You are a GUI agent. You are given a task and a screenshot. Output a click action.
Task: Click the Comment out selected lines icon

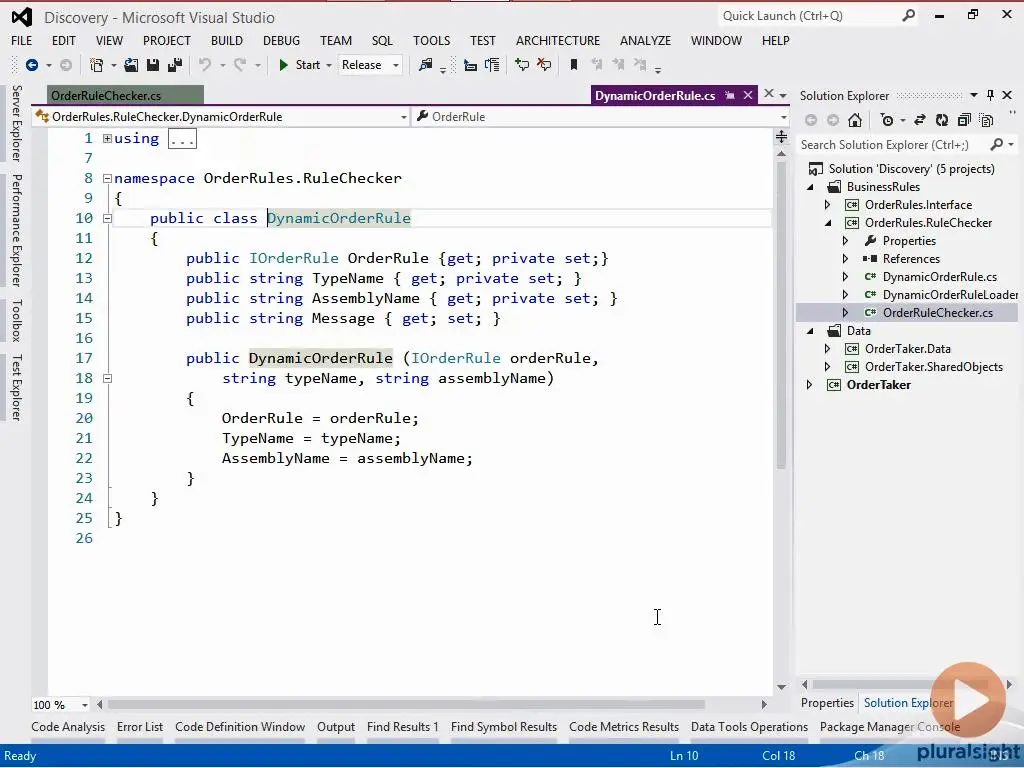point(522,65)
